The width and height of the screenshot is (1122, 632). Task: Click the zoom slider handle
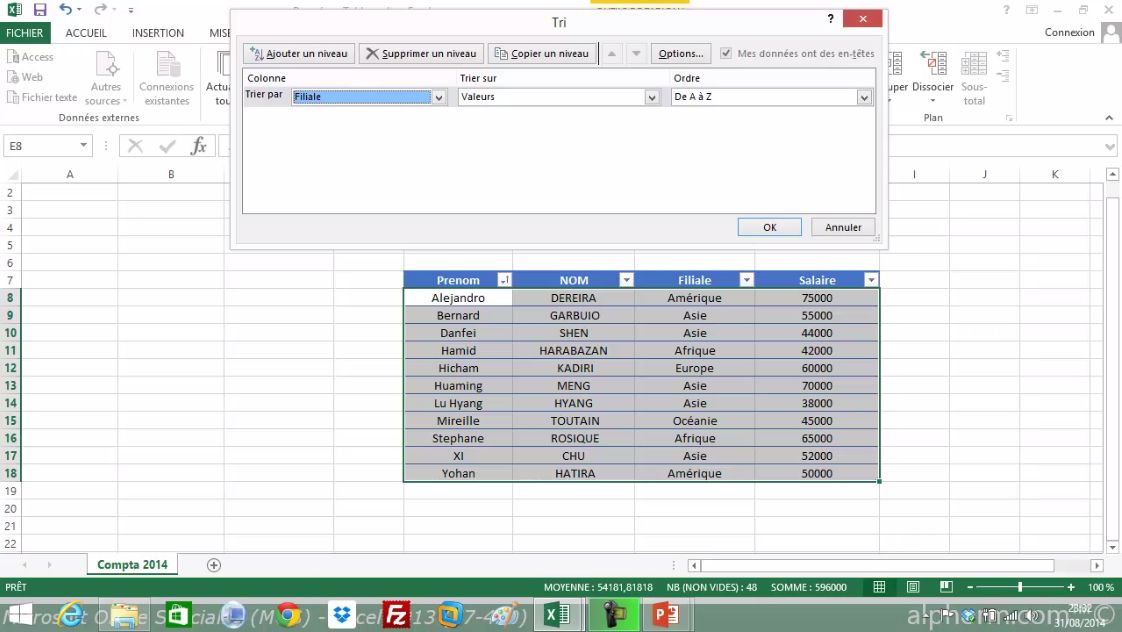[x=1020, y=587]
